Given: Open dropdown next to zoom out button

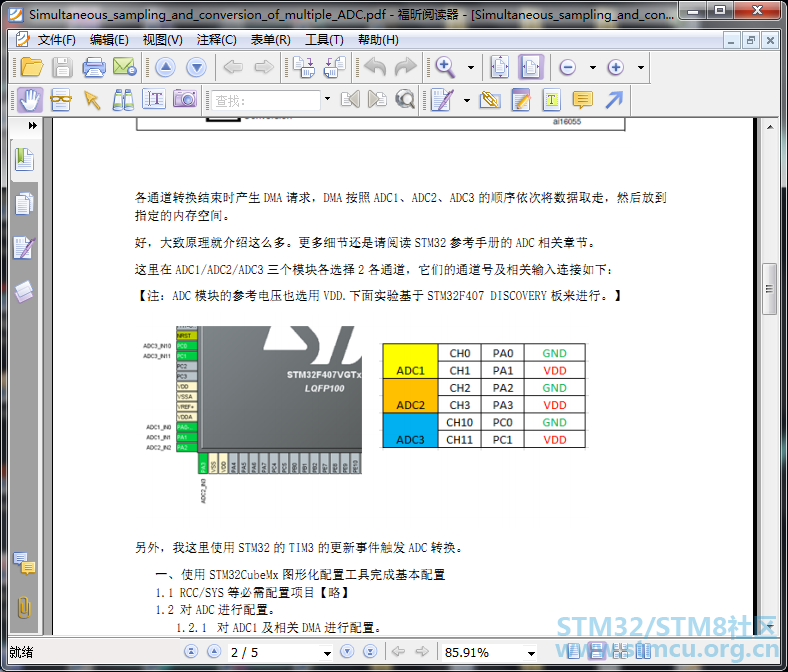Looking at the screenshot, I should pos(593,67).
